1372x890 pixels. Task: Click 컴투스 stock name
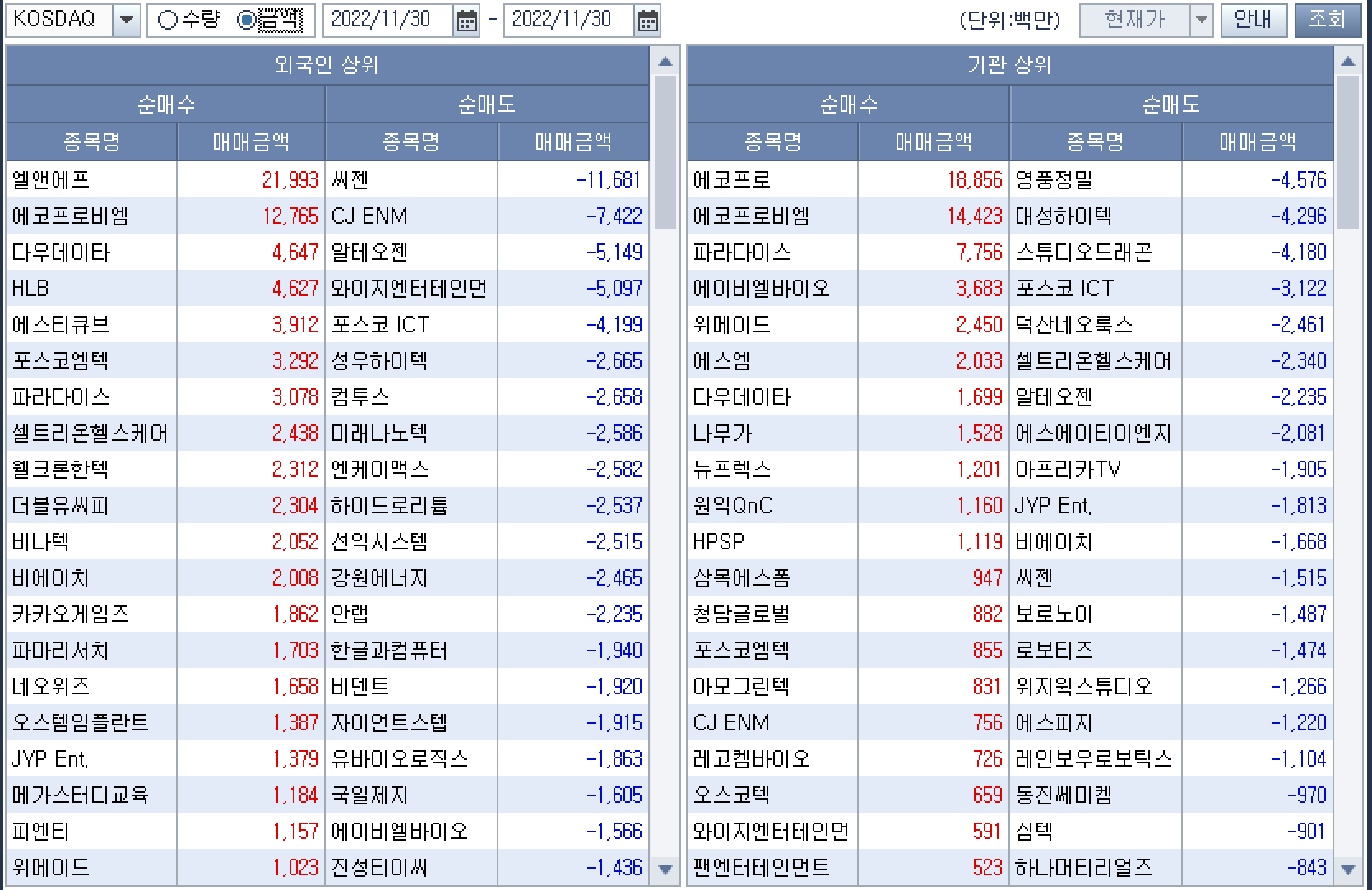coord(359,396)
